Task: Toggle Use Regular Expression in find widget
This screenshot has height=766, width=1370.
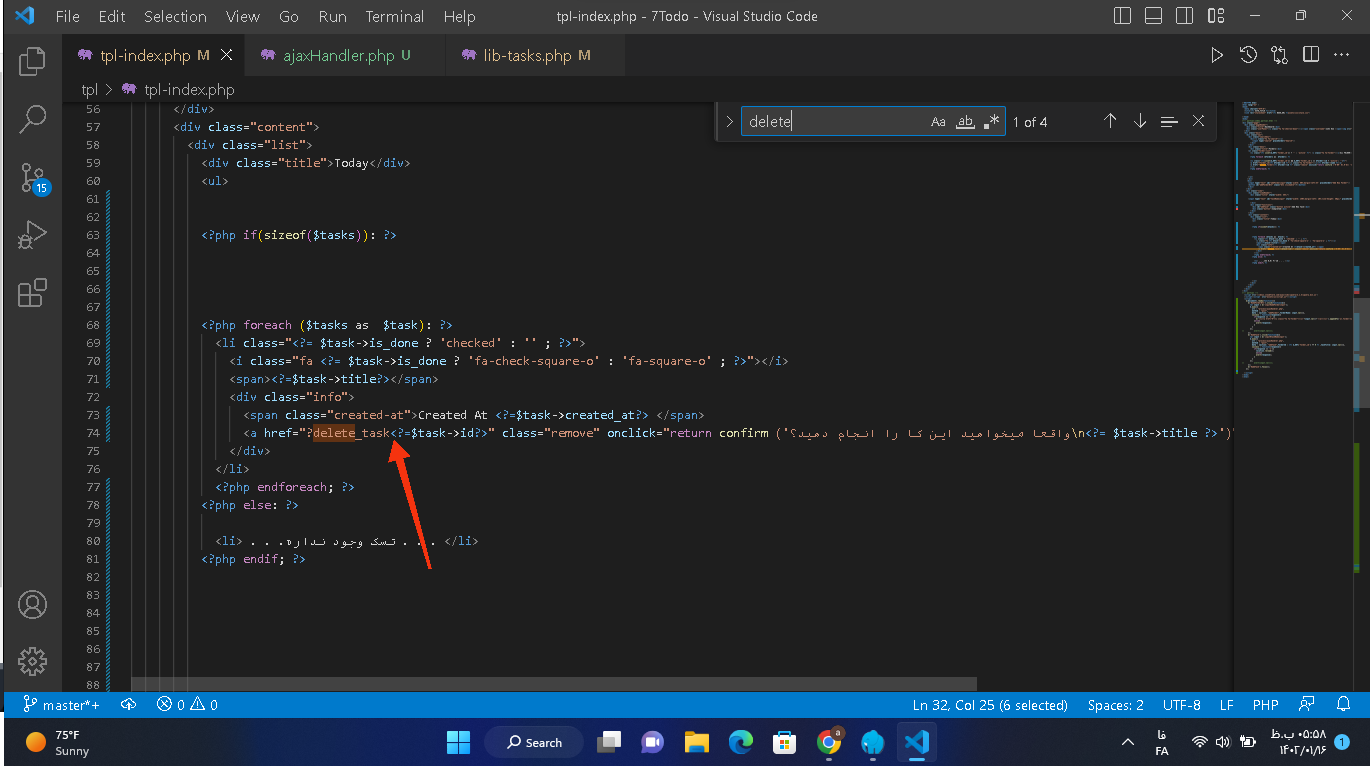Action: click(x=991, y=121)
